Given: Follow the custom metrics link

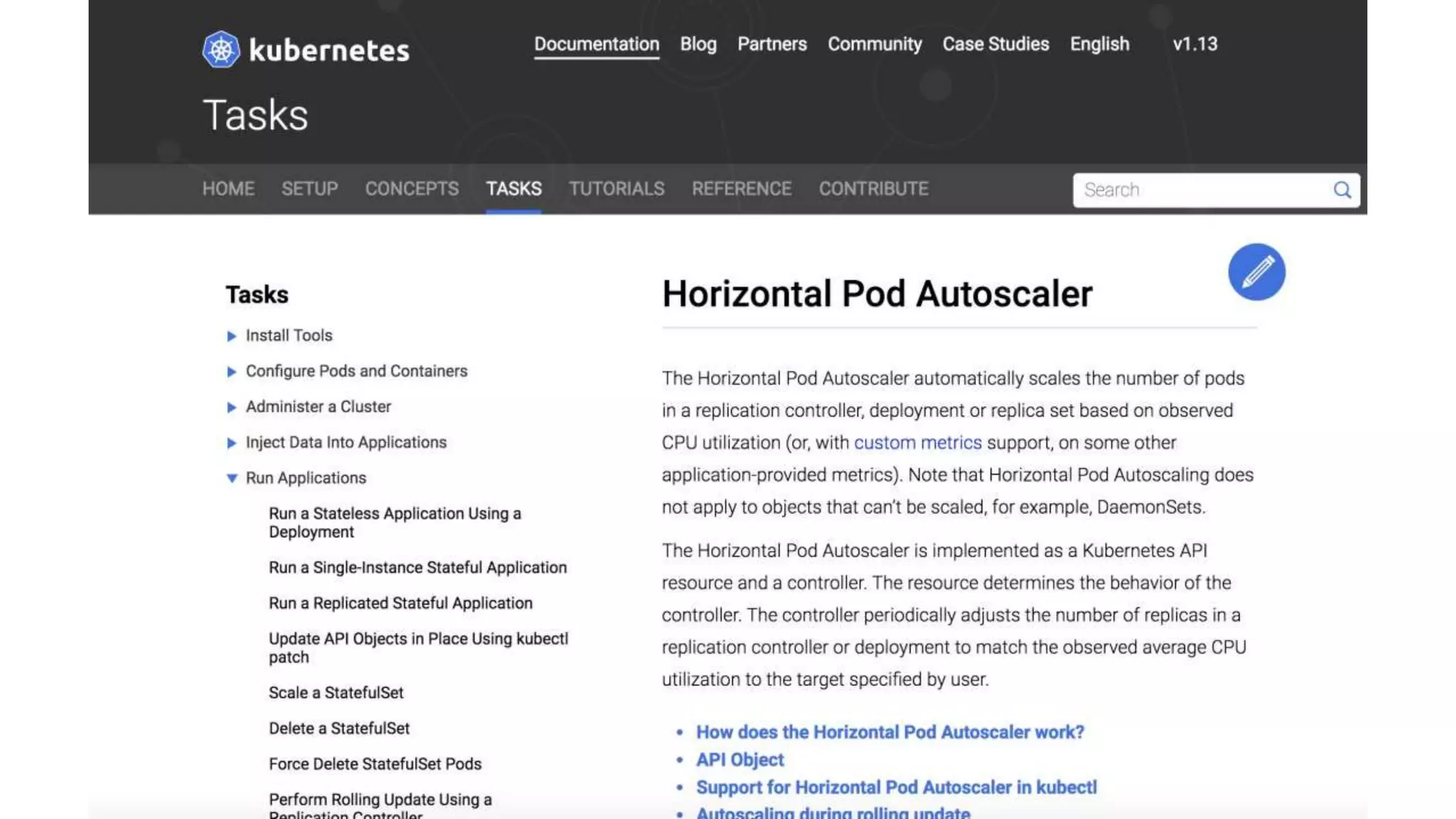Looking at the screenshot, I should point(917,443).
